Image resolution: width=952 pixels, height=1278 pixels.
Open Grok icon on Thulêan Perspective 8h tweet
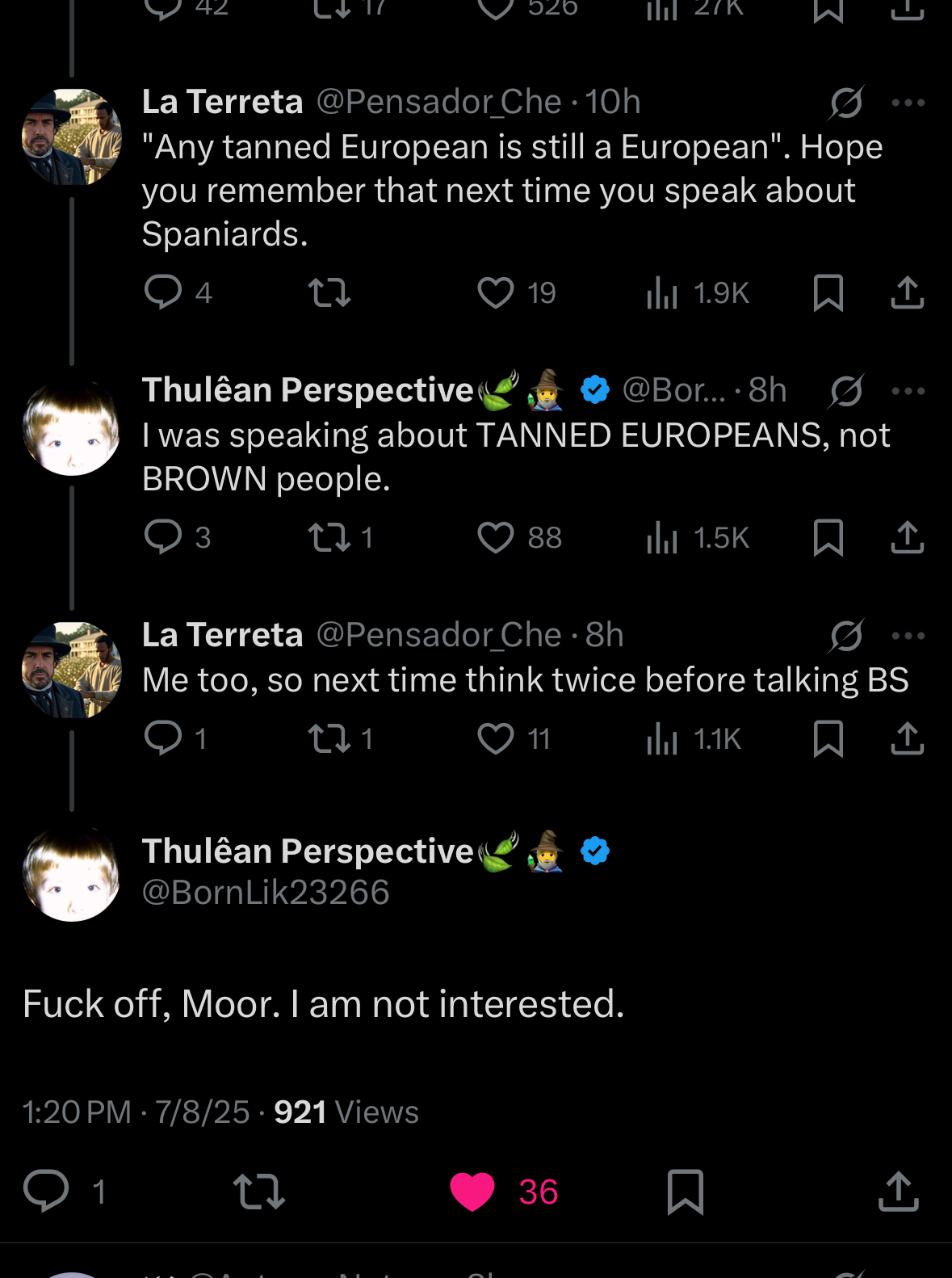[847, 391]
